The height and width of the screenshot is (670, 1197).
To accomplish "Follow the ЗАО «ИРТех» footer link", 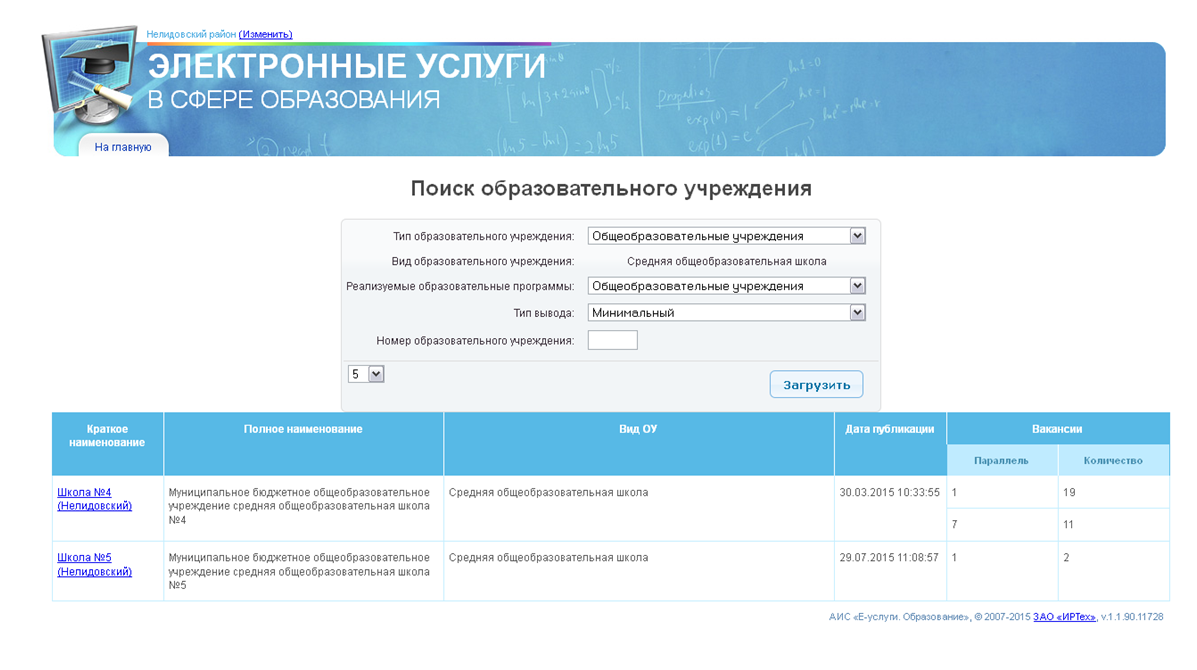I will coord(1064,617).
